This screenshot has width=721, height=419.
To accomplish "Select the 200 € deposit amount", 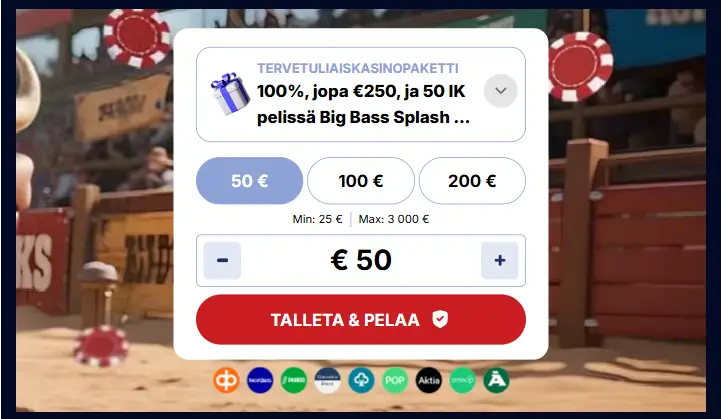I will coord(472,181).
